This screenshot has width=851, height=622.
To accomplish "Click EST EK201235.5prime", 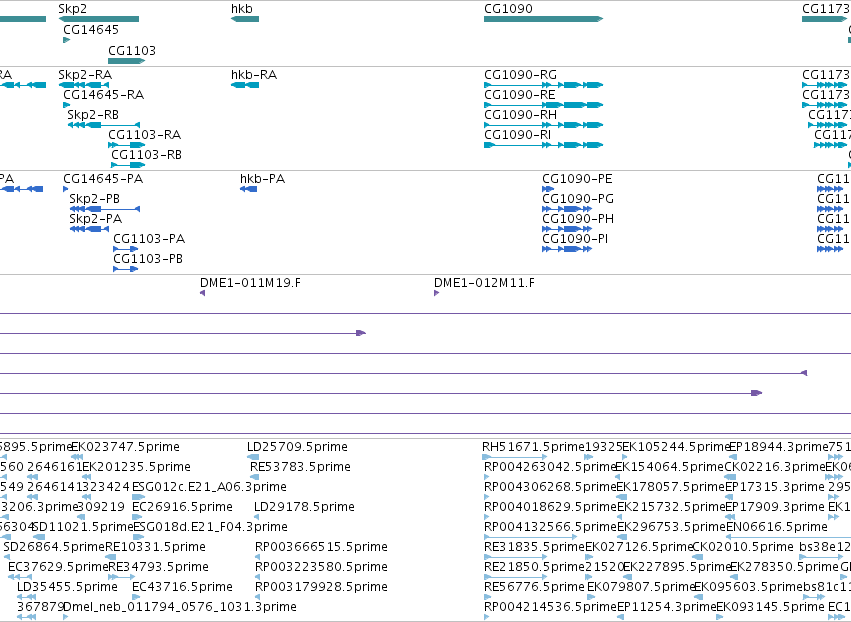I will coord(136,467).
